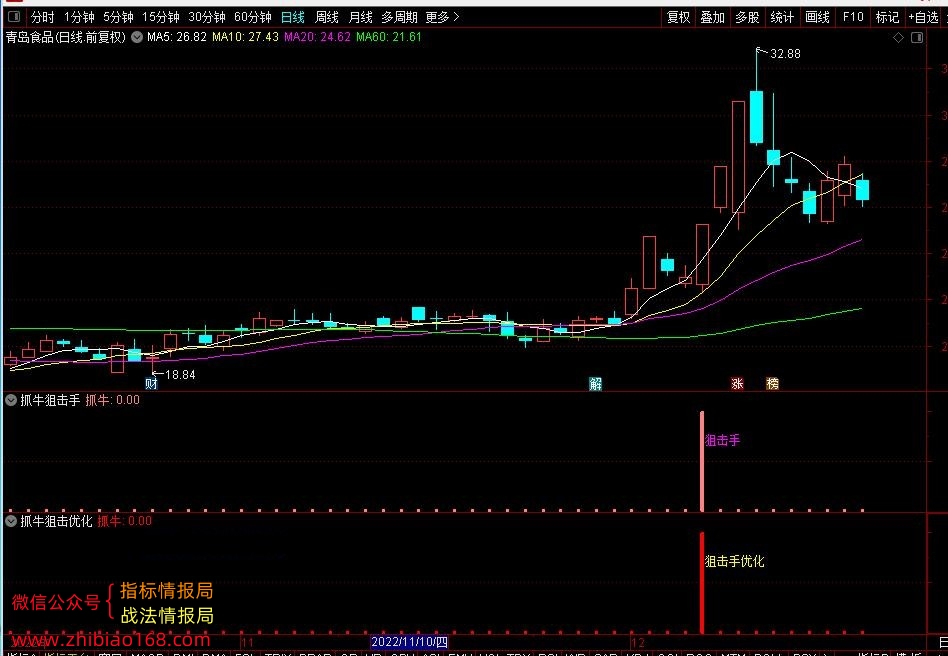Click the 抓牛狙击手 indicator name
The image size is (948, 656).
tap(50, 400)
